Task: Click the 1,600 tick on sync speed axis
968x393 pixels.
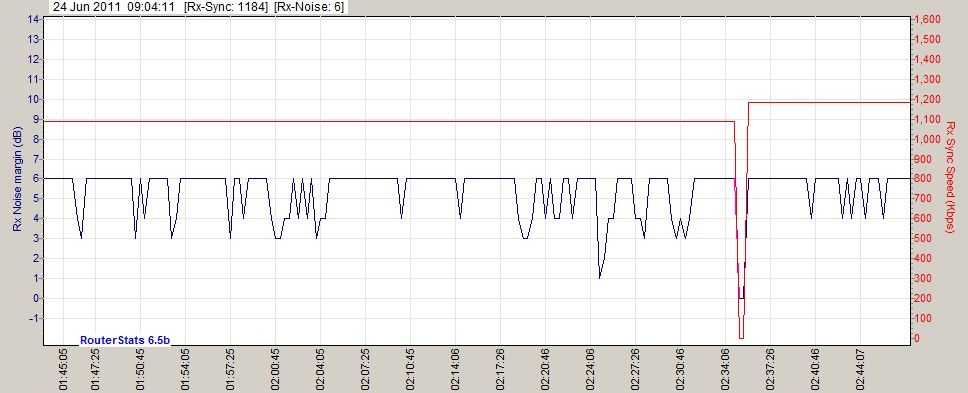Action: (x=928, y=19)
